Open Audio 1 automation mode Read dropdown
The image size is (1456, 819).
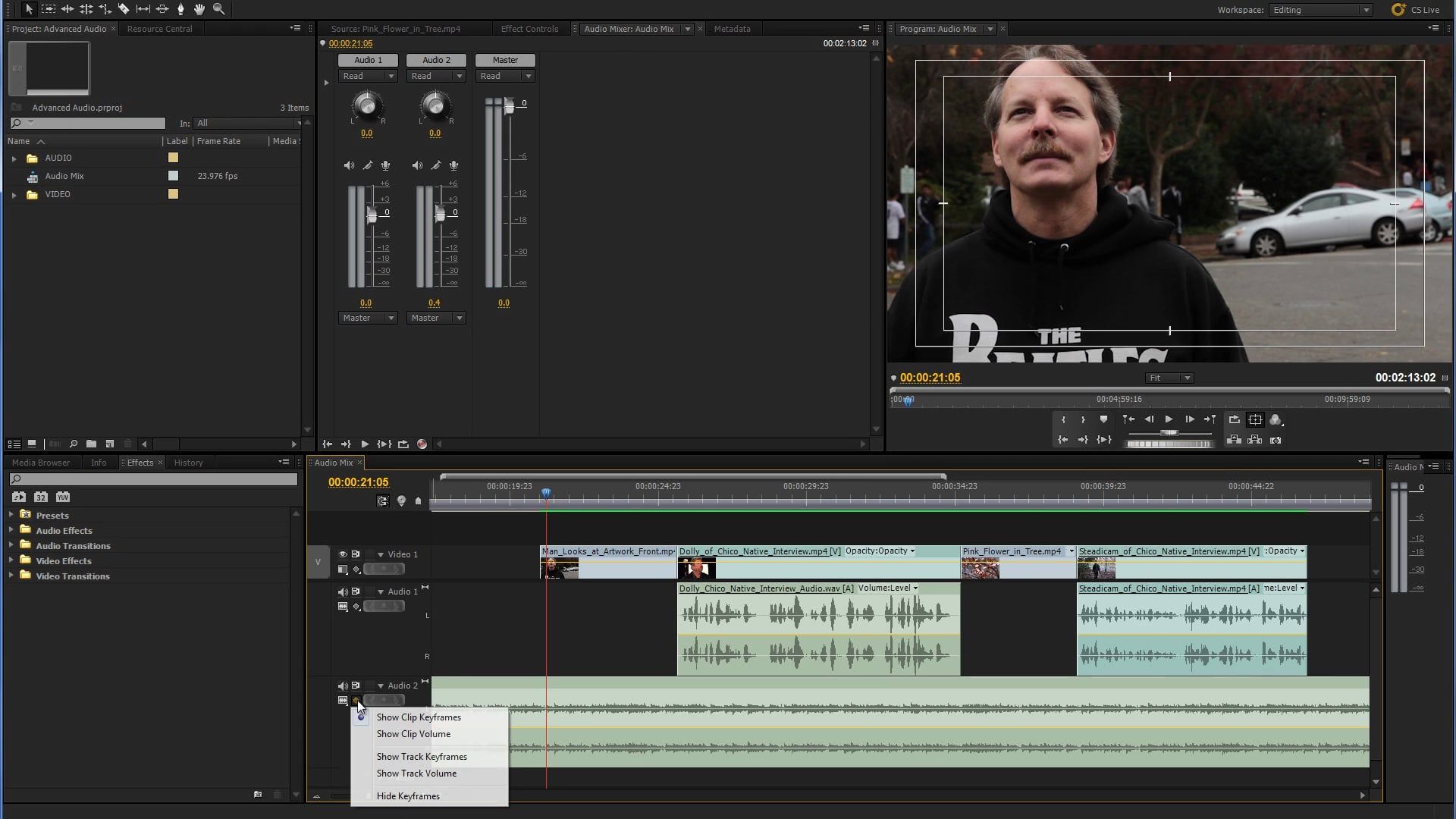click(368, 76)
